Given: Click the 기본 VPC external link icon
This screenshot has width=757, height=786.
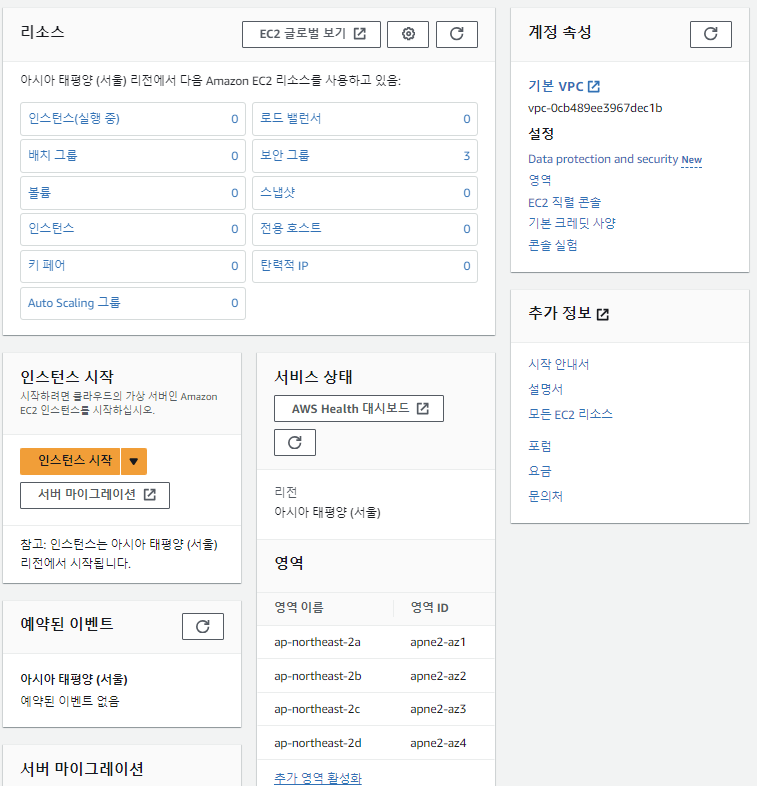Looking at the screenshot, I should tap(594, 86).
